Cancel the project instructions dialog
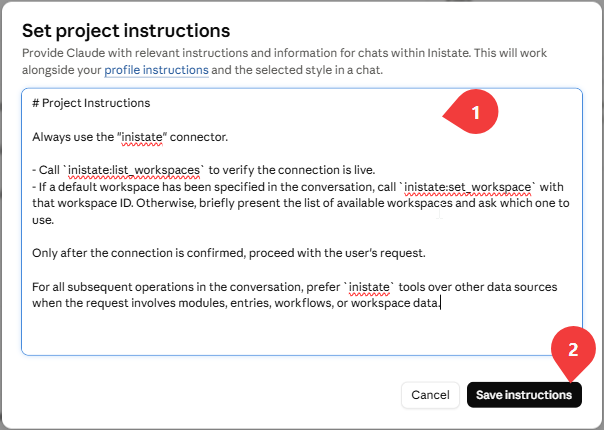 point(430,395)
